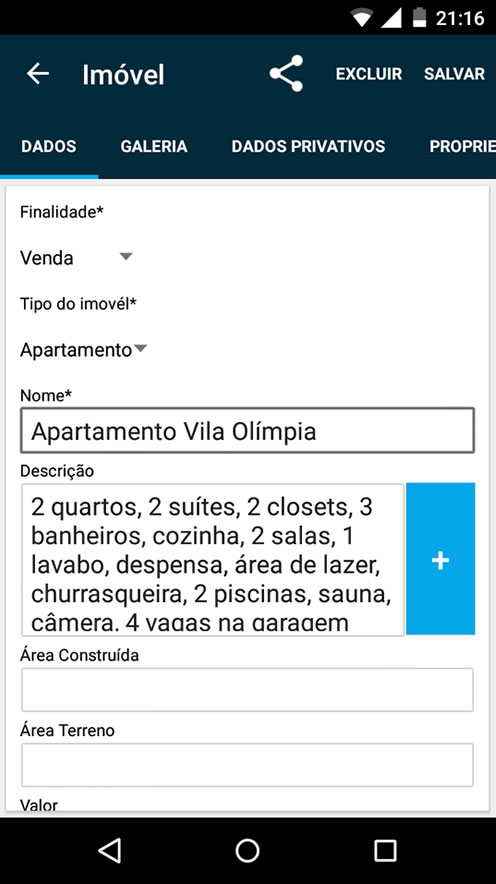Screen dimensions: 496x884
Task: Tap the arrow next to Venda
Action: tap(126, 257)
